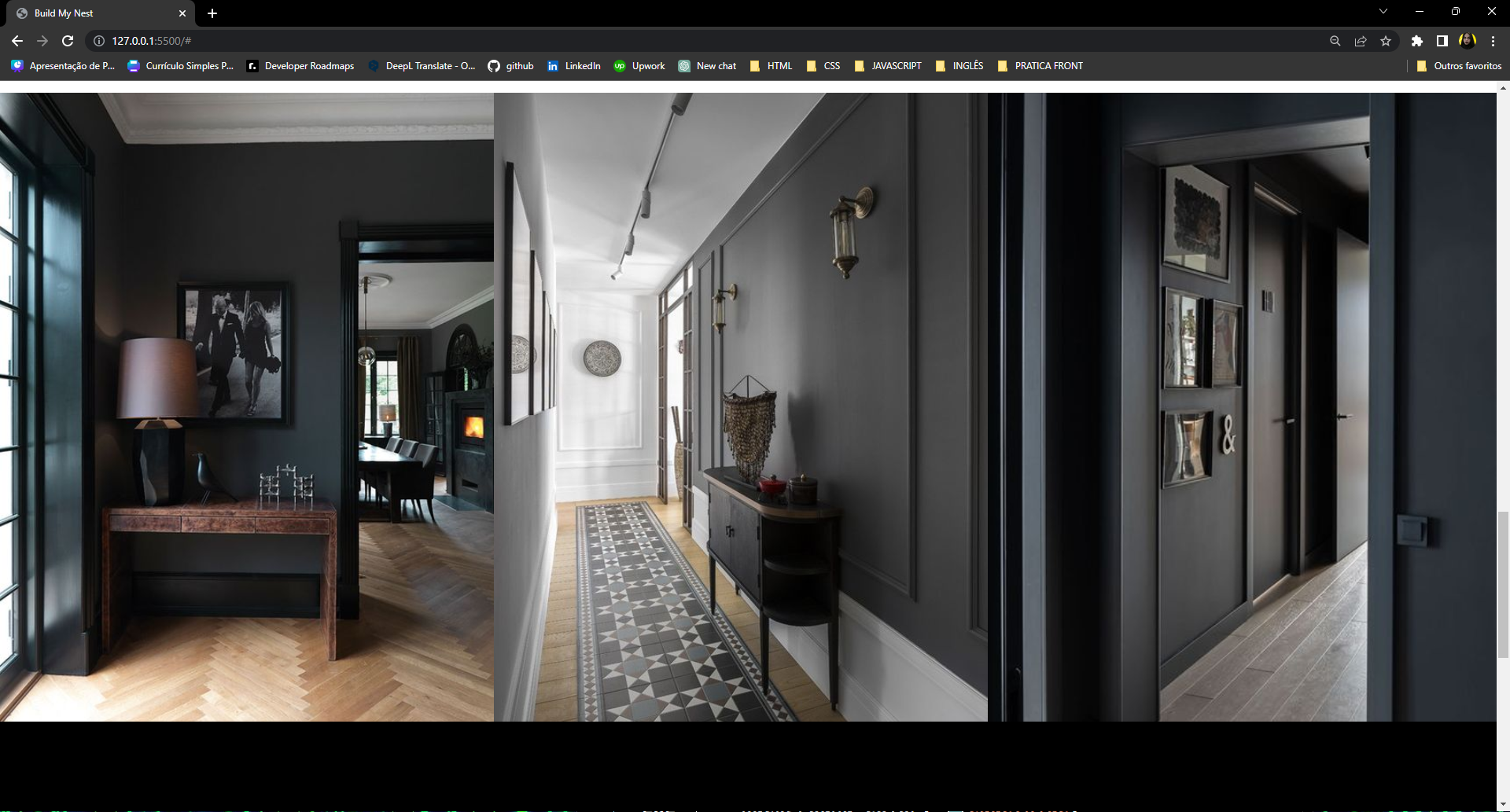Open Chrome three-dot menu
The image size is (1510, 812).
[x=1493, y=41]
